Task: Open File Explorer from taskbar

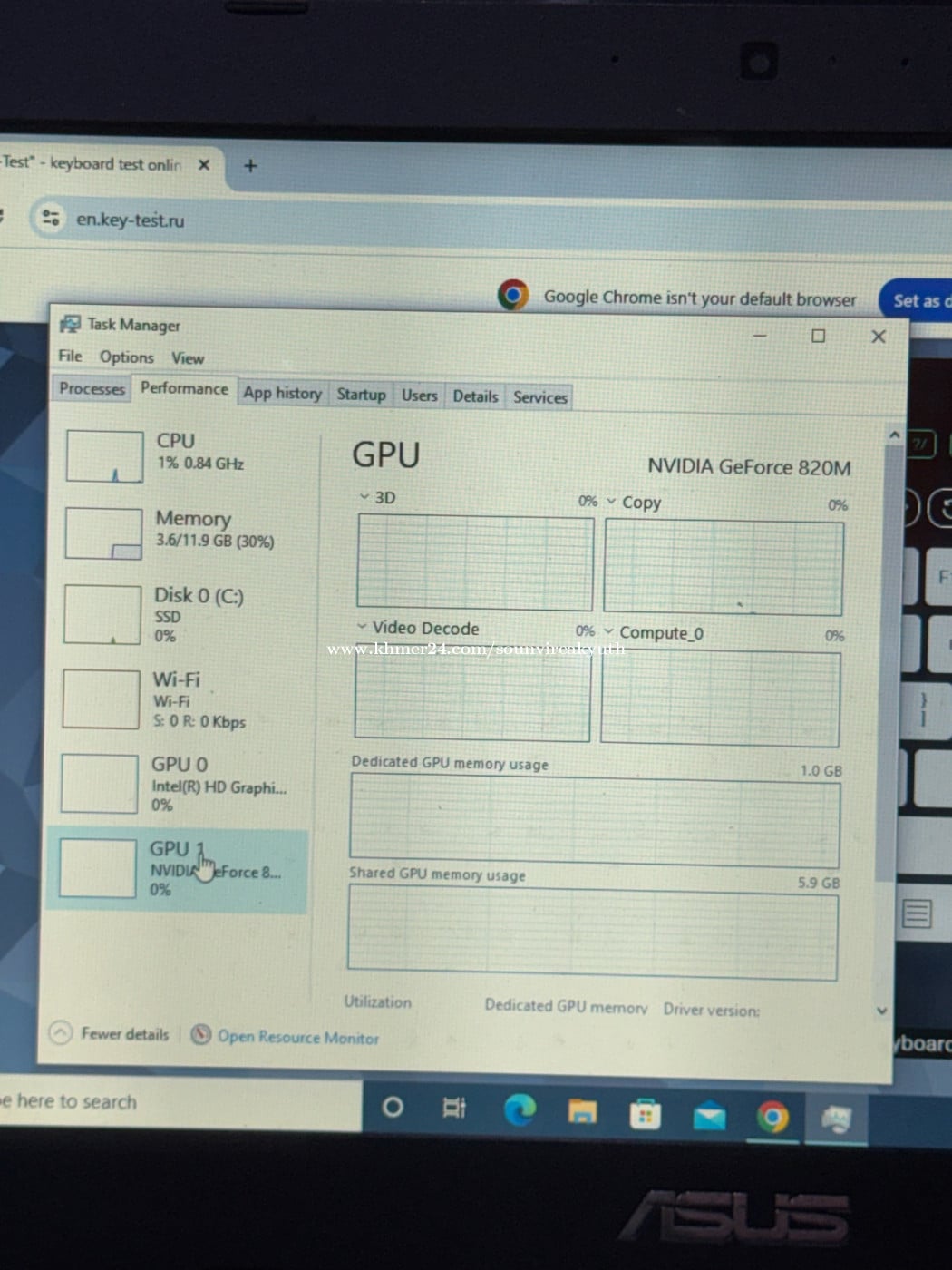Action: point(582,1111)
